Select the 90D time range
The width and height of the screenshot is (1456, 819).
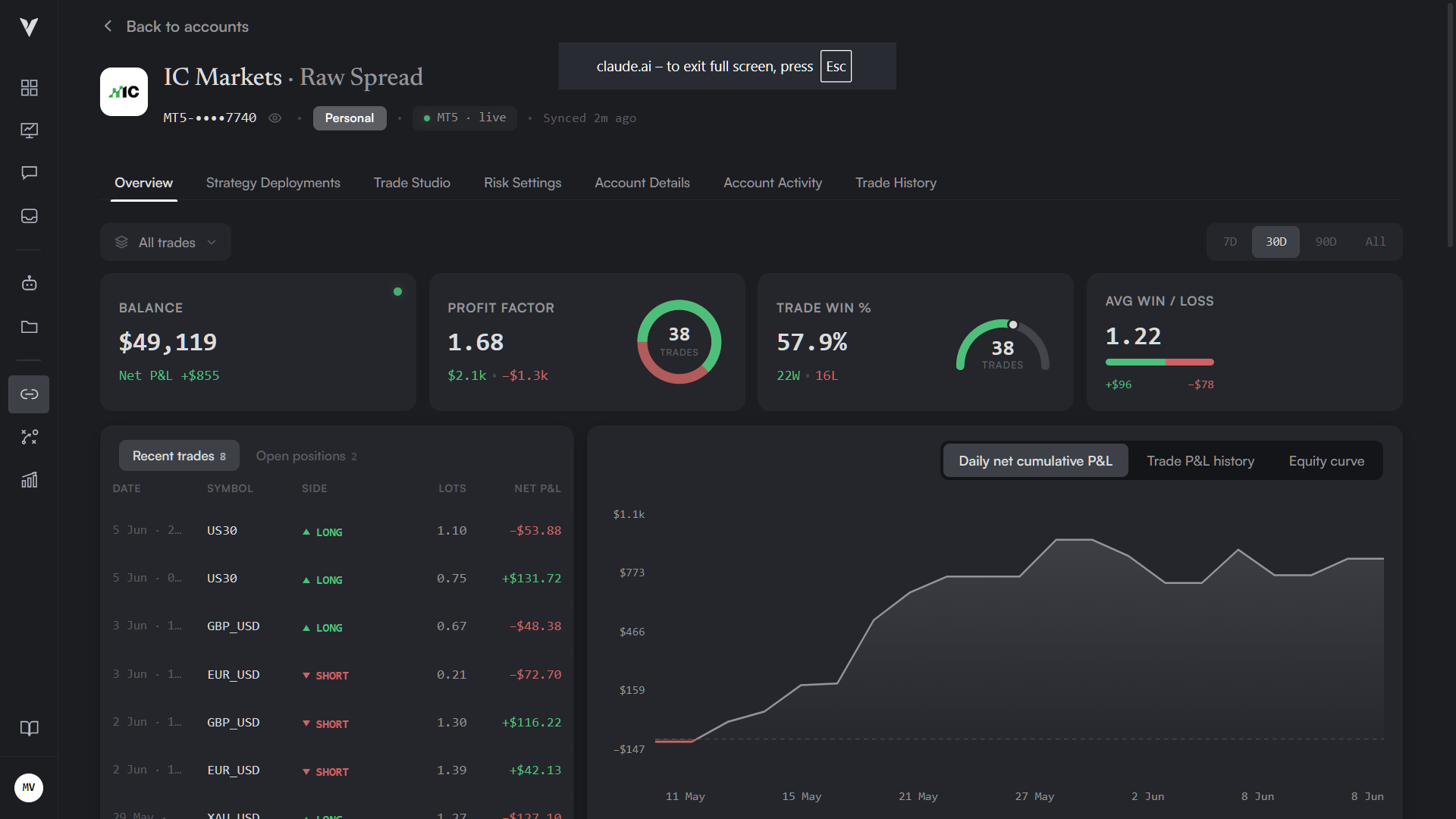[x=1326, y=242]
